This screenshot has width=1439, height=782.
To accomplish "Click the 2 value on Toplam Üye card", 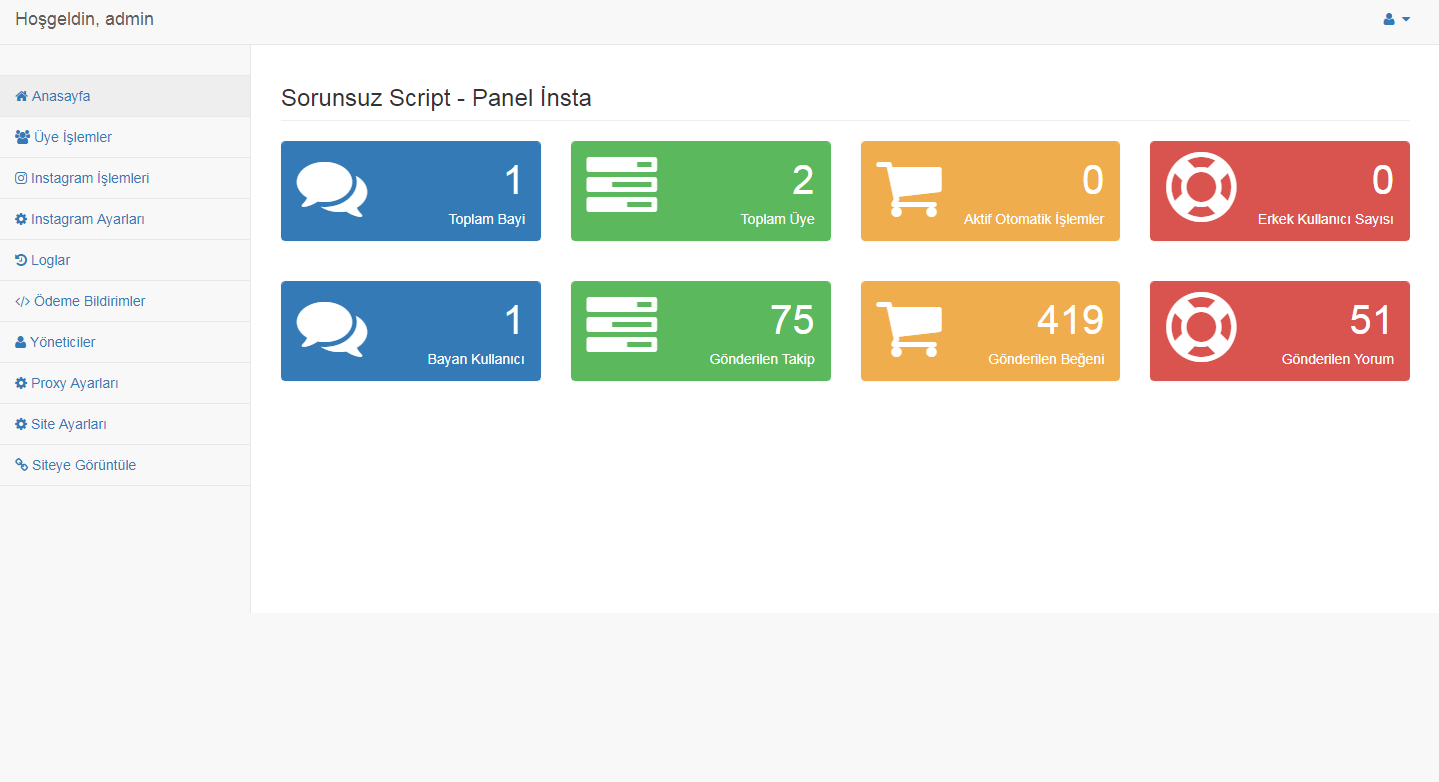I will point(803,180).
